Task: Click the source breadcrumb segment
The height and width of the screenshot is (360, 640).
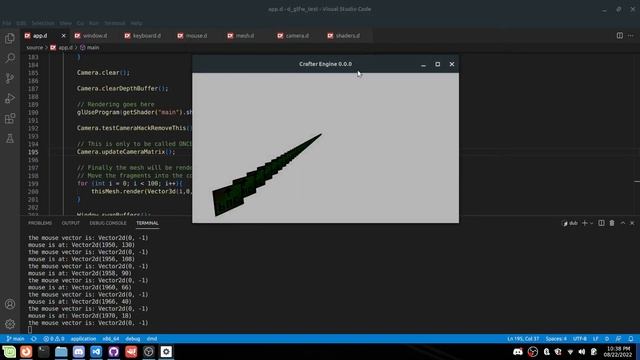Action: (x=35, y=48)
